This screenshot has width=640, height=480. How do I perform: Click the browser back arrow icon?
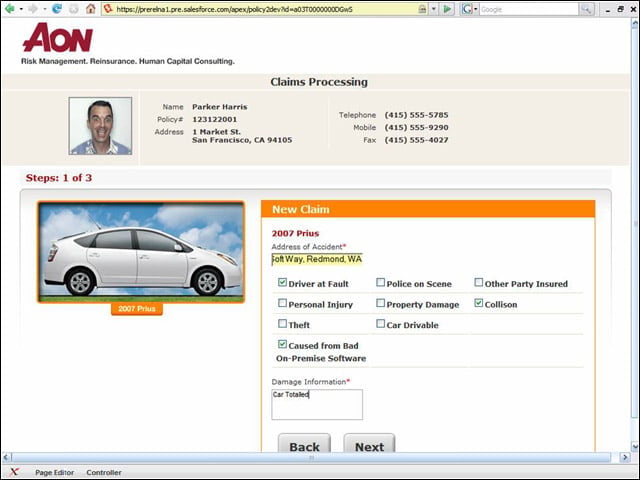9,9
